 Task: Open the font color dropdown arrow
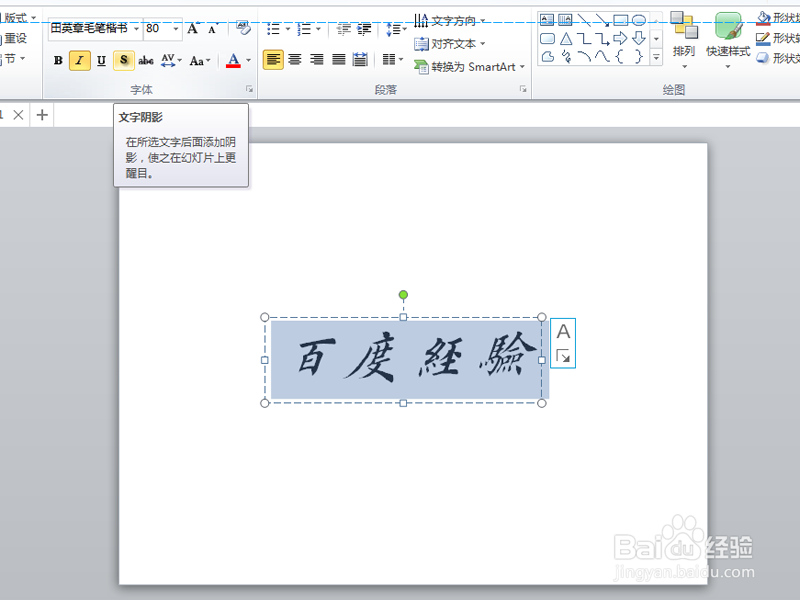249,60
